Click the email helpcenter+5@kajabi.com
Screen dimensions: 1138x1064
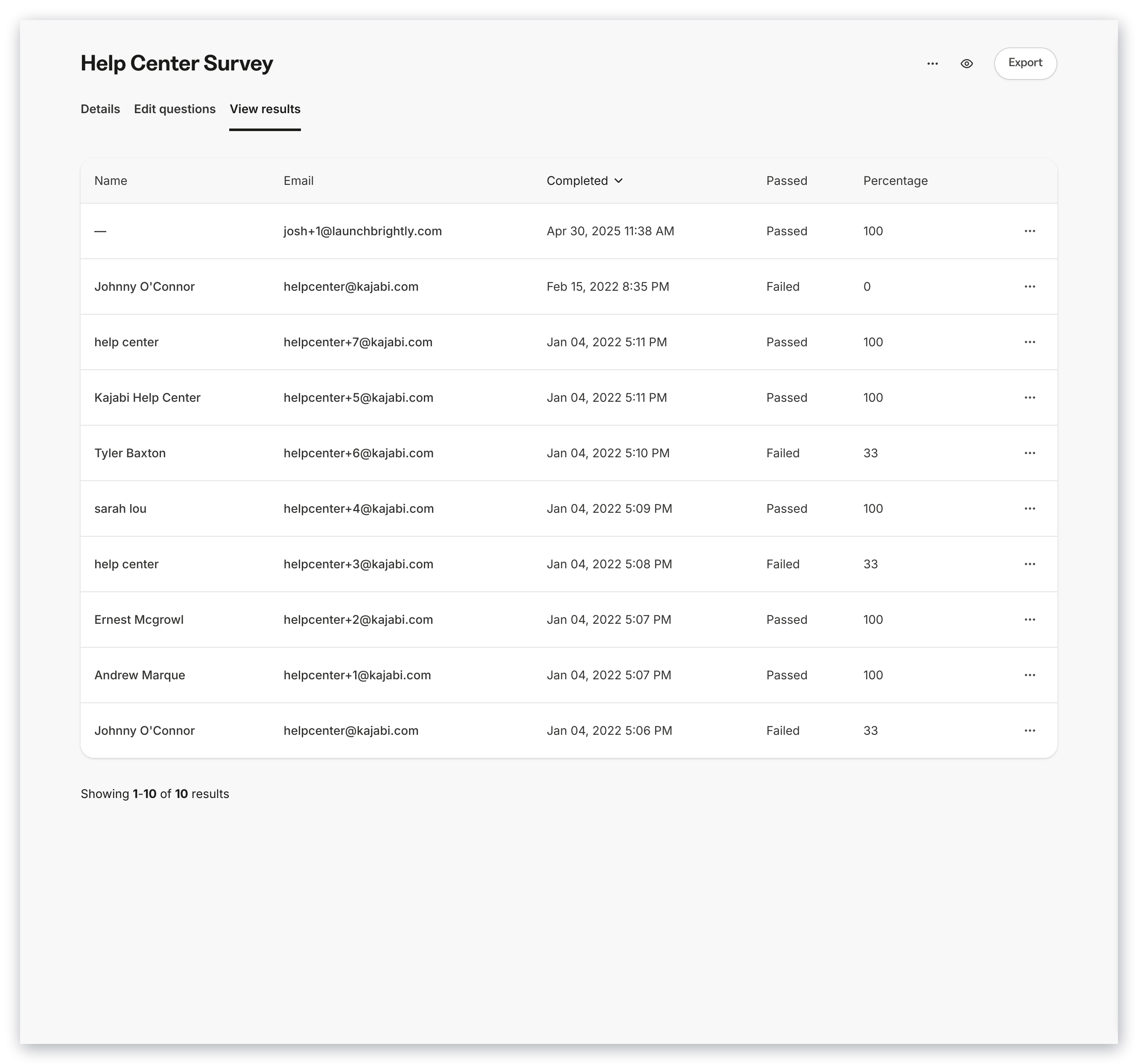tap(358, 398)
